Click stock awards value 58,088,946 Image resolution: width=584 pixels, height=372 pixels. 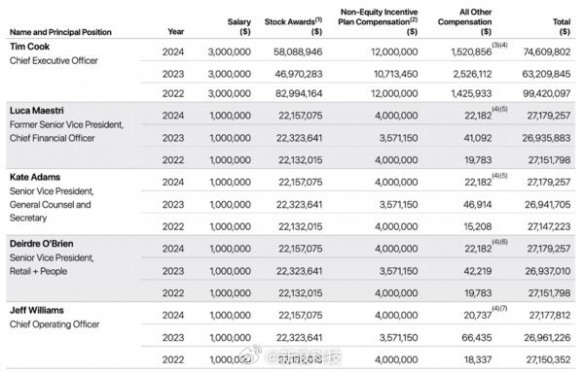pyautogui.click(x=298, y=52)
